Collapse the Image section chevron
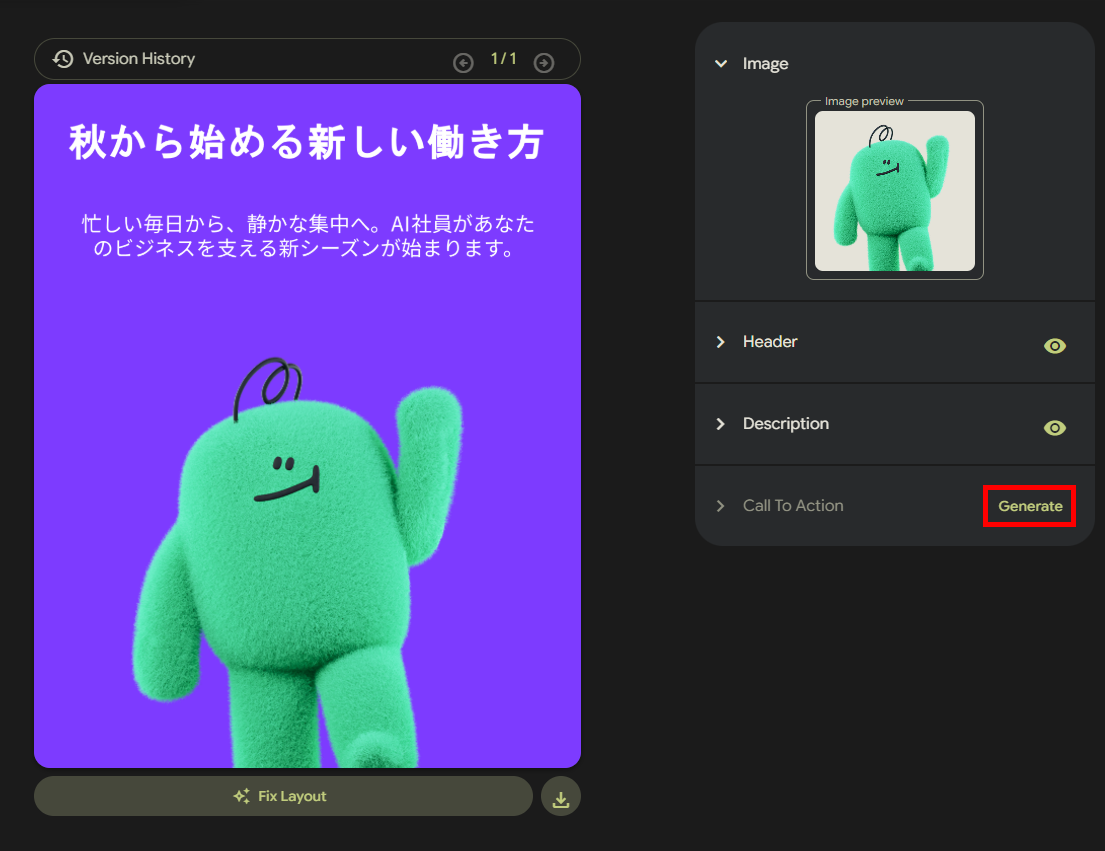 tap(721, 63)
